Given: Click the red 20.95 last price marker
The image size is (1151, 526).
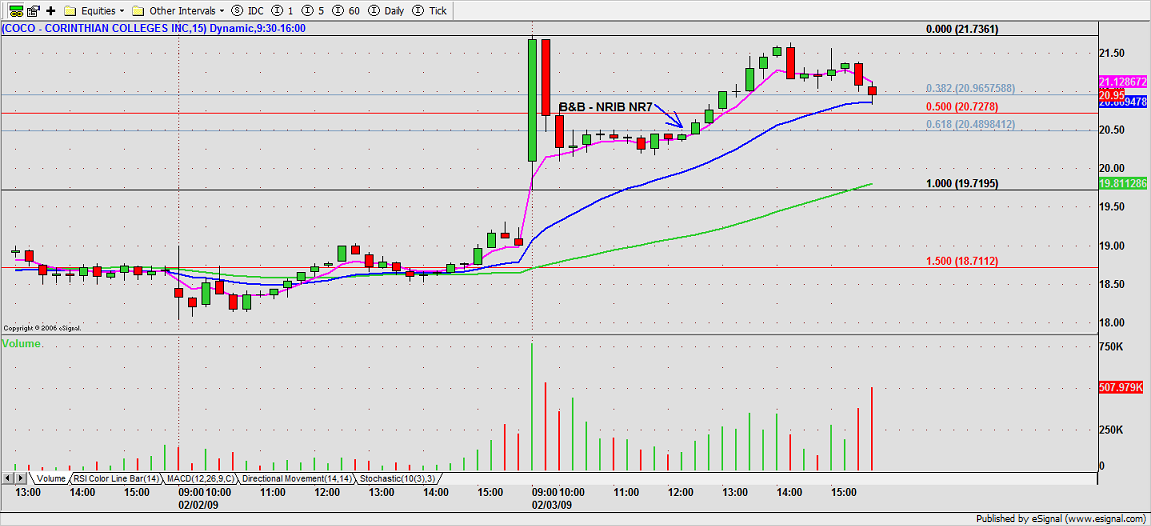Looking at the screenshot, I should tap(1114, 94).
